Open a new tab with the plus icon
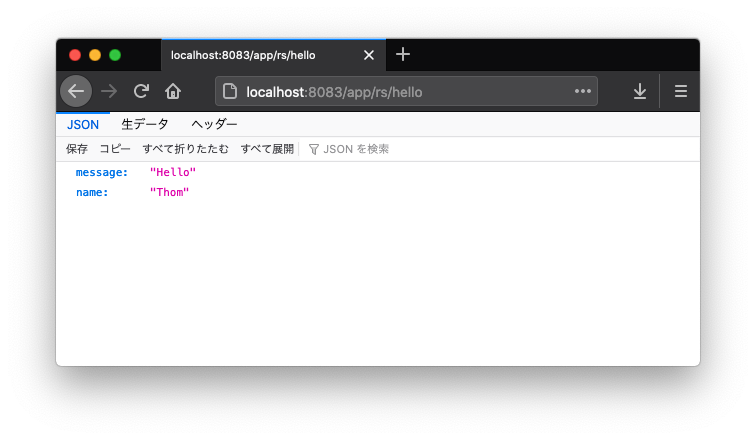 tap(403, 54)
